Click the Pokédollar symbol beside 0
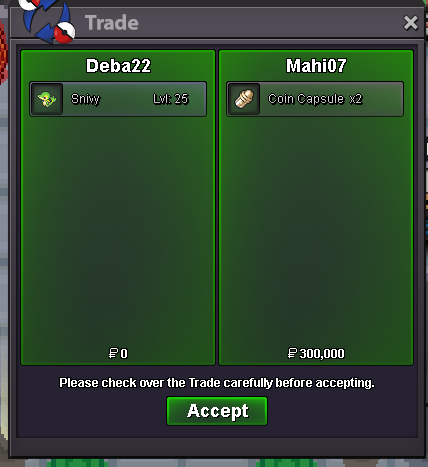 (113, 353)
